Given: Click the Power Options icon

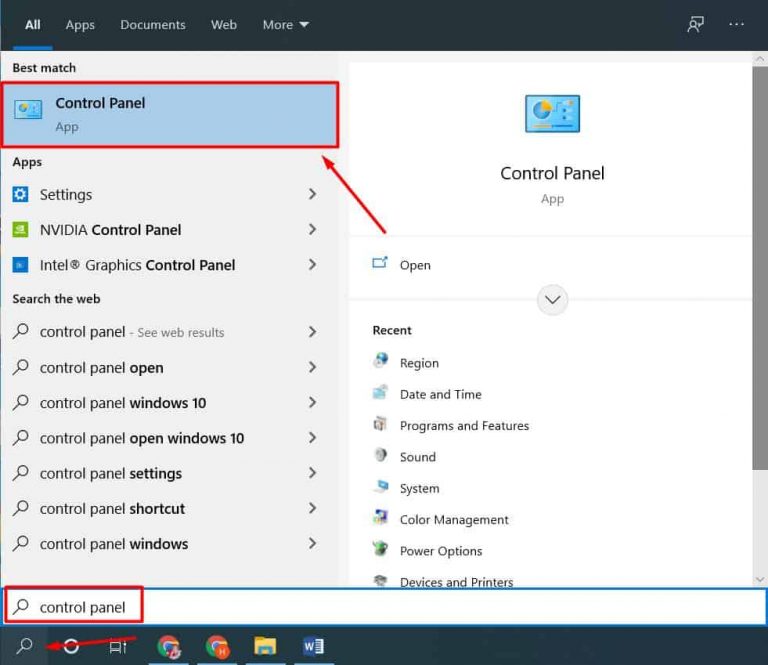Looking at the screenshot, I should (x=381, y=549).
